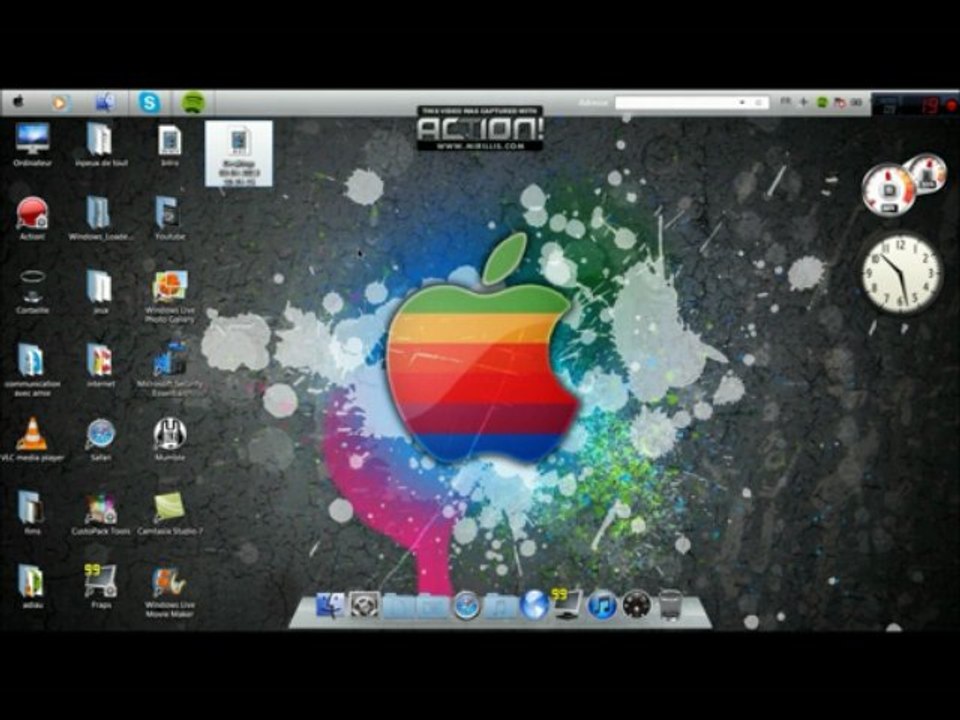Expand the address bar dropdown arrow
The image size is (960, 720).
(x=742, y=103)
